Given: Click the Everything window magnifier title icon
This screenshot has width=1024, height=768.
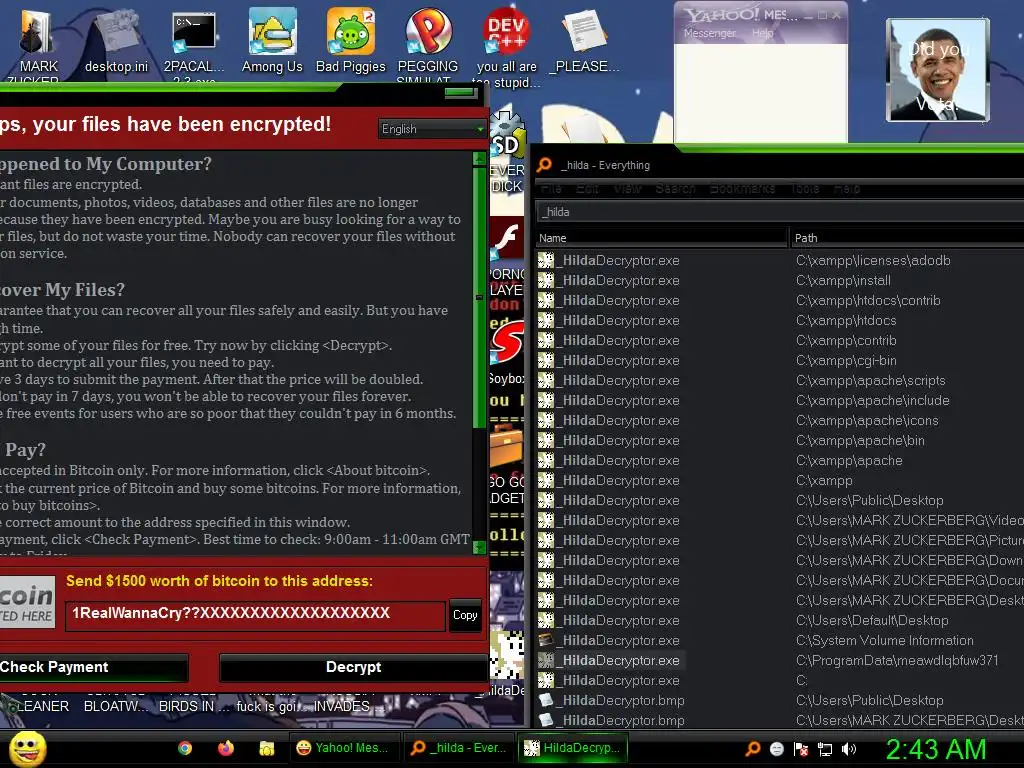Looking at the screenshot, I should click(544, 165).
